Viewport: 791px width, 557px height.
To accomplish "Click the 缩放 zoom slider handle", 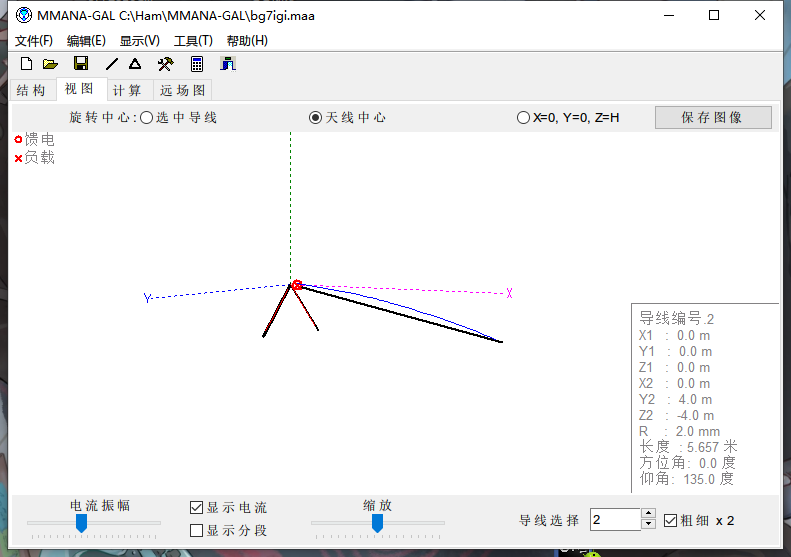I will (377, 523).
